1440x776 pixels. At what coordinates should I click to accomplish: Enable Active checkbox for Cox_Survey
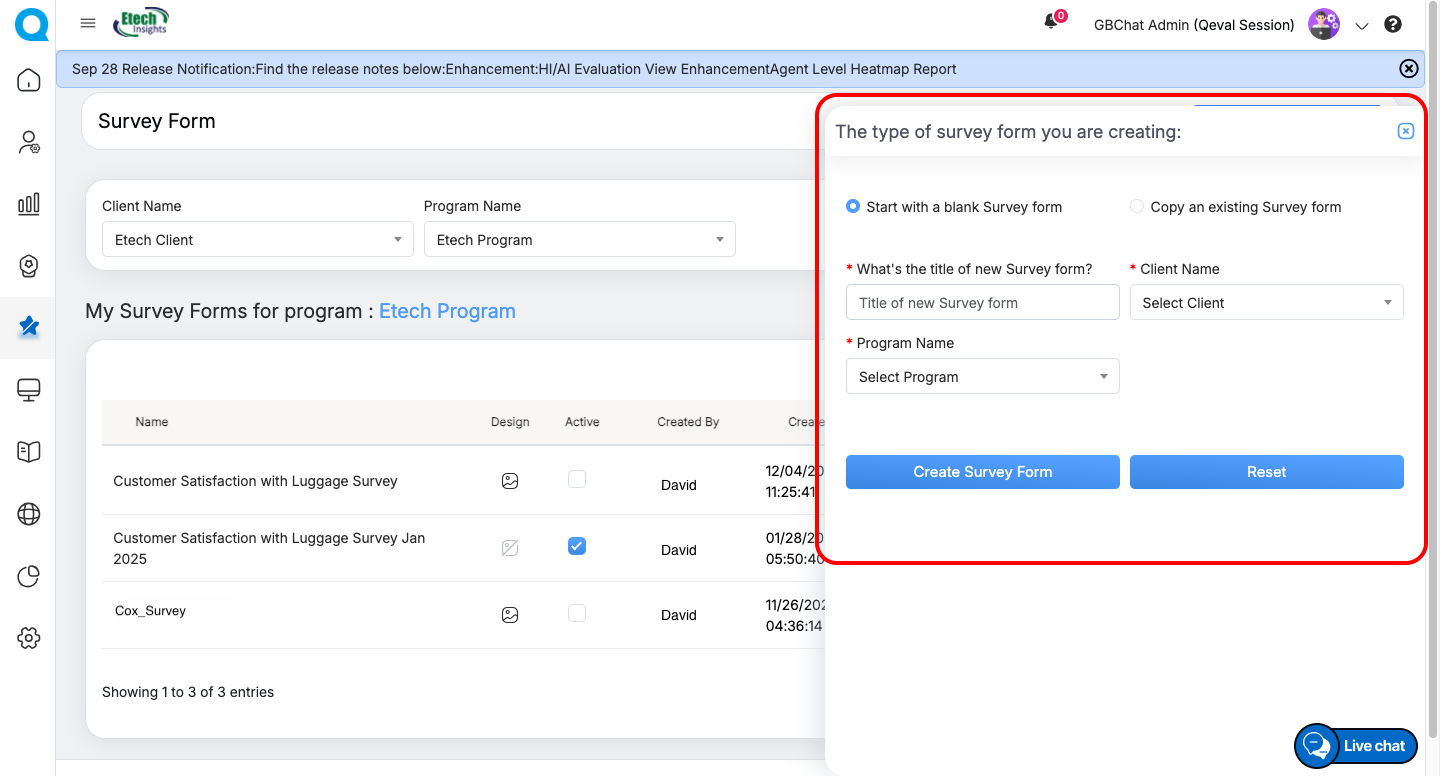577,613
